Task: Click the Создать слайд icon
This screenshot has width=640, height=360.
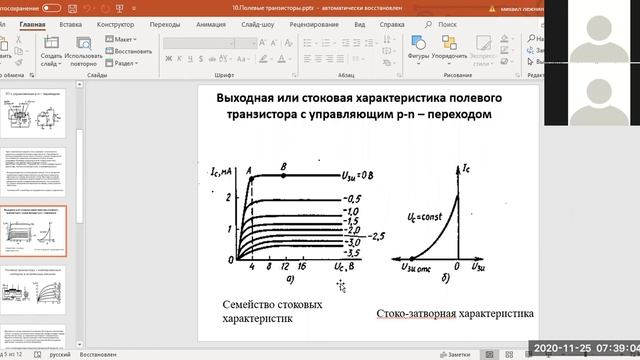Action: tap(51, 42)
